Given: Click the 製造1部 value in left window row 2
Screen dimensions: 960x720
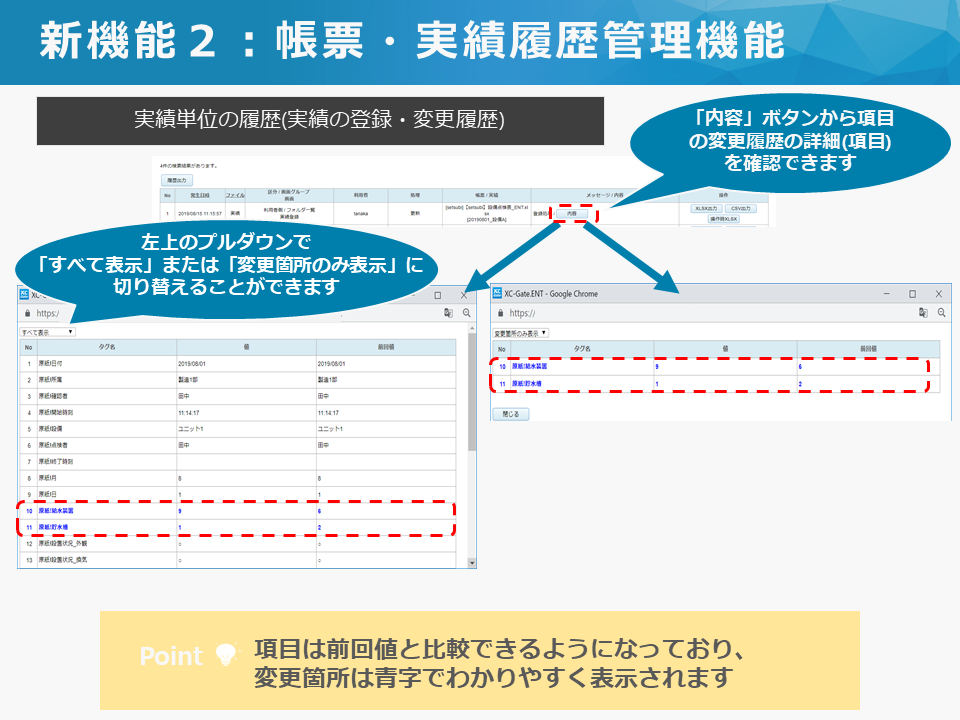Looking at the screenshot, I should [x=188, y=380].
